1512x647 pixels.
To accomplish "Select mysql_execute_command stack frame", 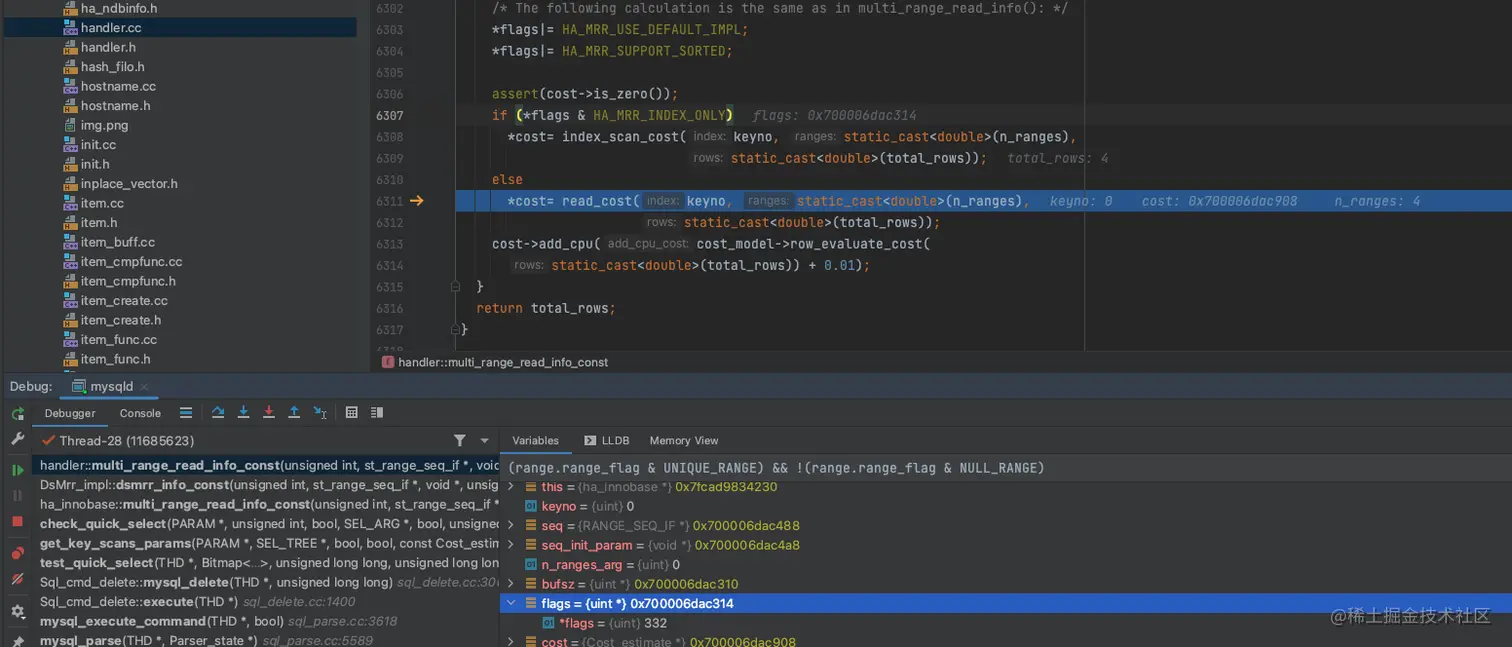I will [x=266, y=621].
